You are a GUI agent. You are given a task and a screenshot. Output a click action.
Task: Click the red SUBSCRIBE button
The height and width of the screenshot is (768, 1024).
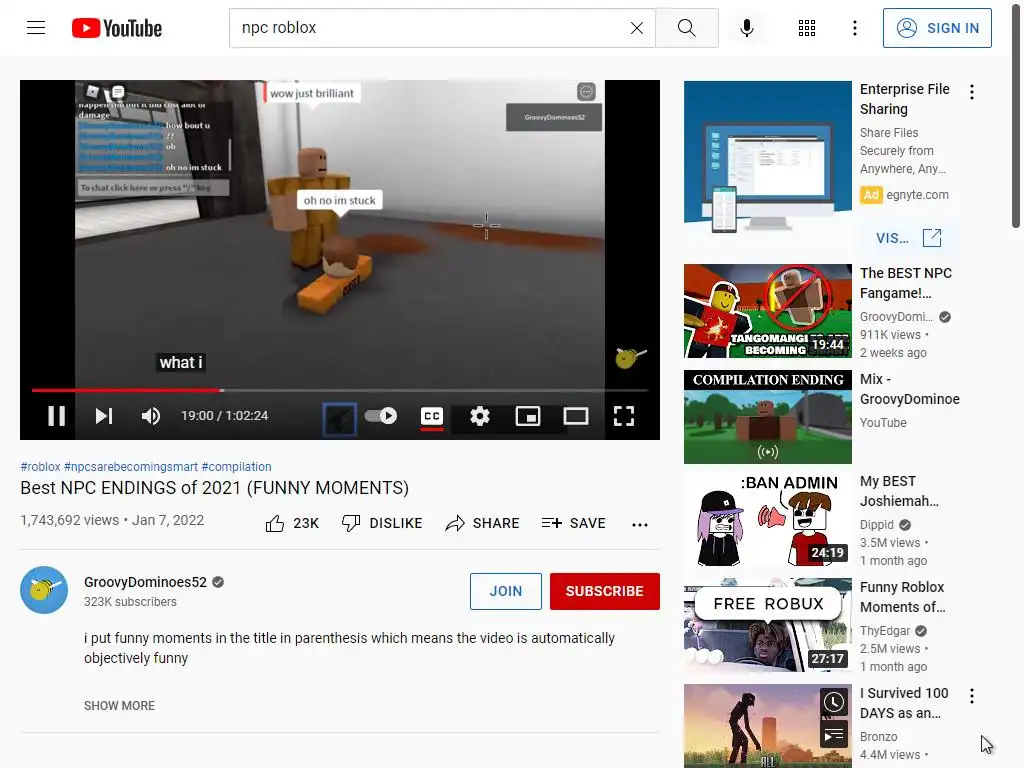(605, 591)
